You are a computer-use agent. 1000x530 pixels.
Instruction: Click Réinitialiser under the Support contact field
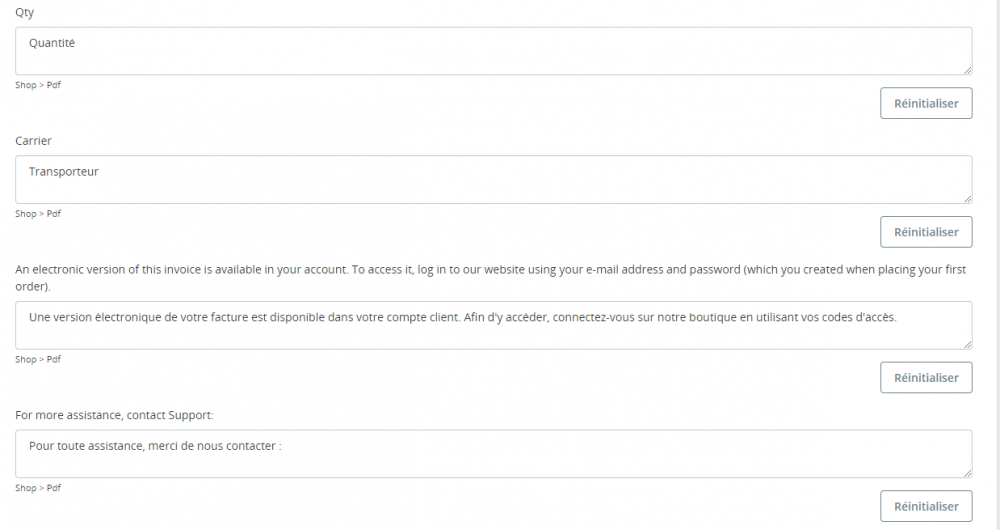tap(926, 506)
